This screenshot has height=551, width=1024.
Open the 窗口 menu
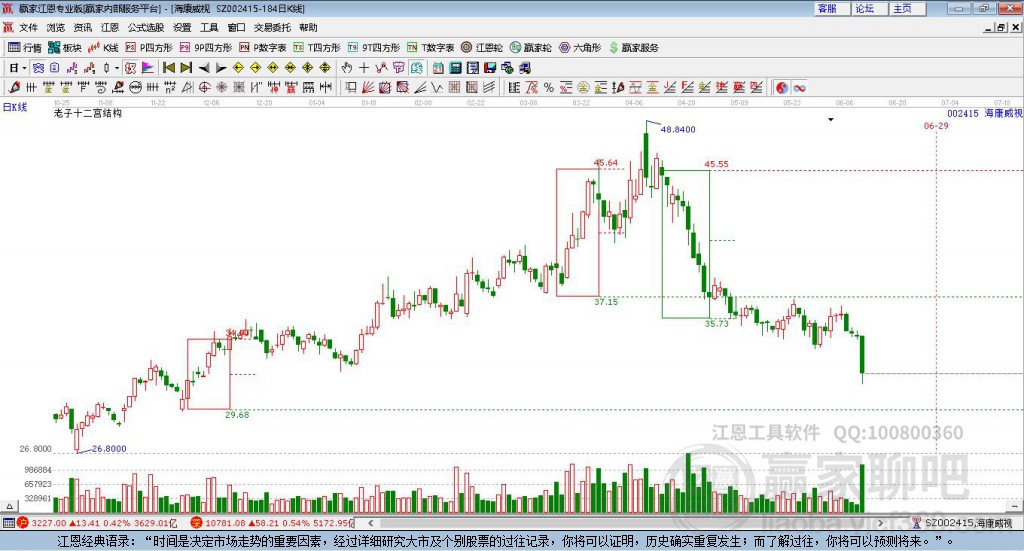(236, 27)
